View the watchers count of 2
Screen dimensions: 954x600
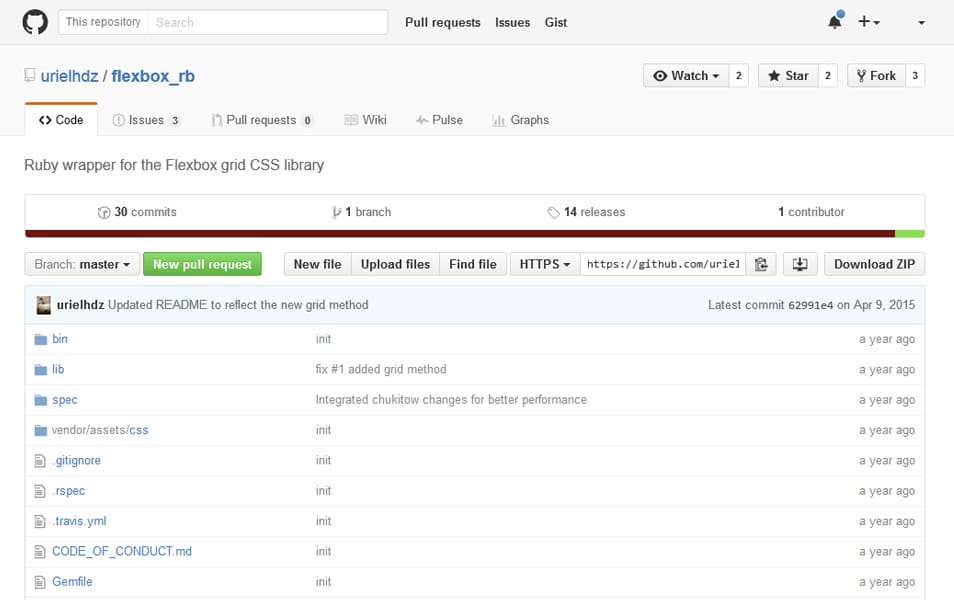(x=739, y=75)
